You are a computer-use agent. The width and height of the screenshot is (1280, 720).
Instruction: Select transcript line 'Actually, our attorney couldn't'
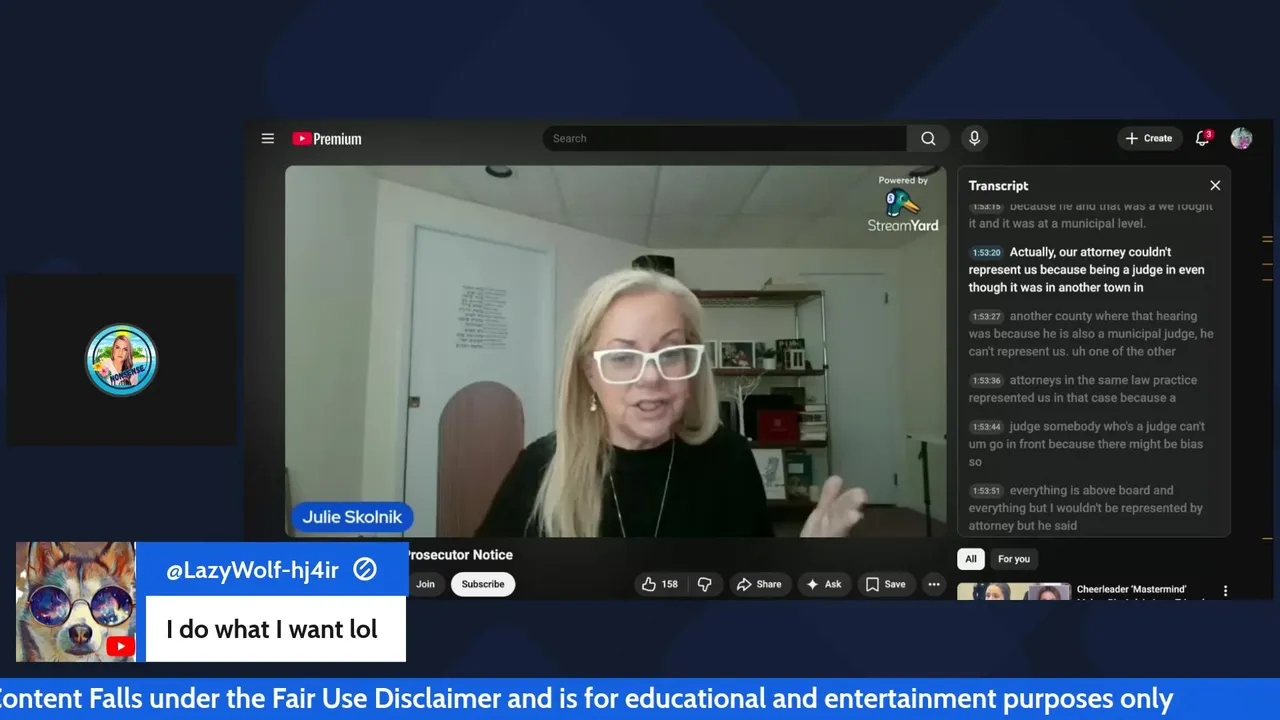pyautogui.click(x=1090, y=252)
